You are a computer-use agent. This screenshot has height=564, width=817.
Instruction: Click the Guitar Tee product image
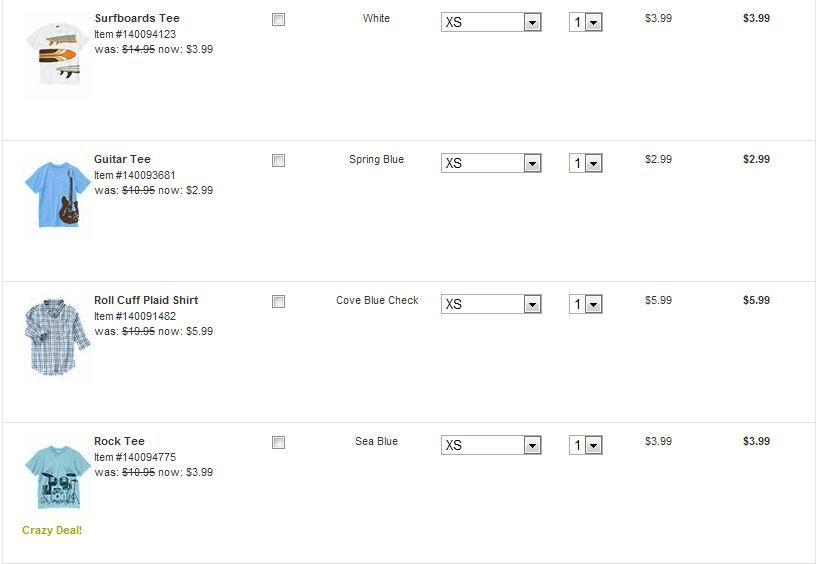pyautogui.click(x=56, y=195)
